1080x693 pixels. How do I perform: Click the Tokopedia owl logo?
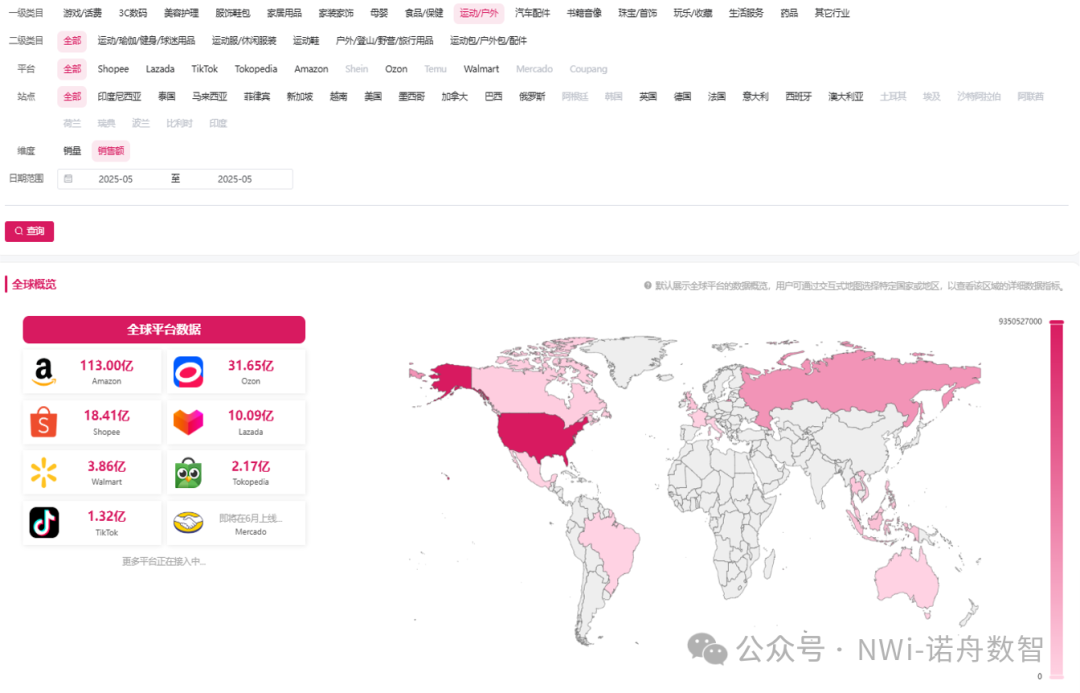click(x=188, y=473)
